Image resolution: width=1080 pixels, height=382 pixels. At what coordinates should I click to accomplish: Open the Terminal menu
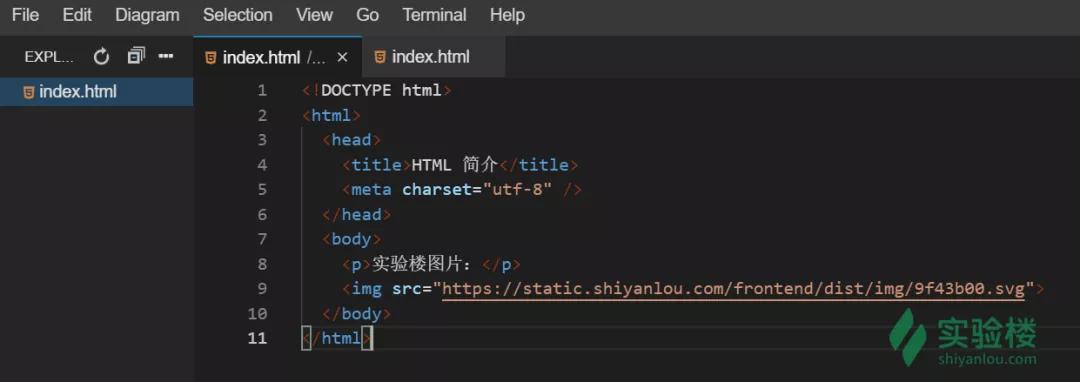pyautogui.click(x=434, y=15)
